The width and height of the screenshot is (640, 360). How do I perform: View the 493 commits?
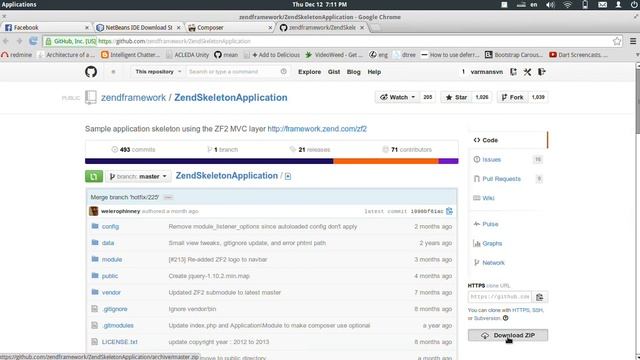tap(133, 149)
